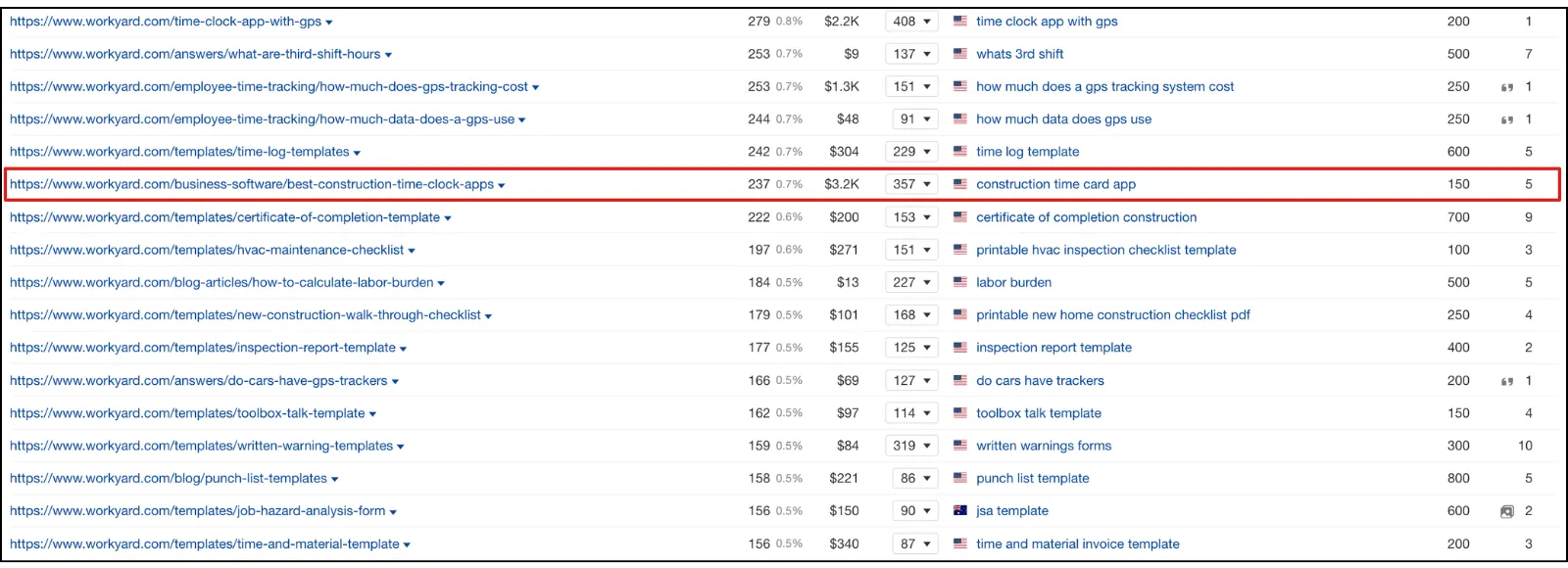Viewport: 1568px width, 568px height.
Task: Click featured snippet icon for gps tracking system cost
Action: (1507, 87)
